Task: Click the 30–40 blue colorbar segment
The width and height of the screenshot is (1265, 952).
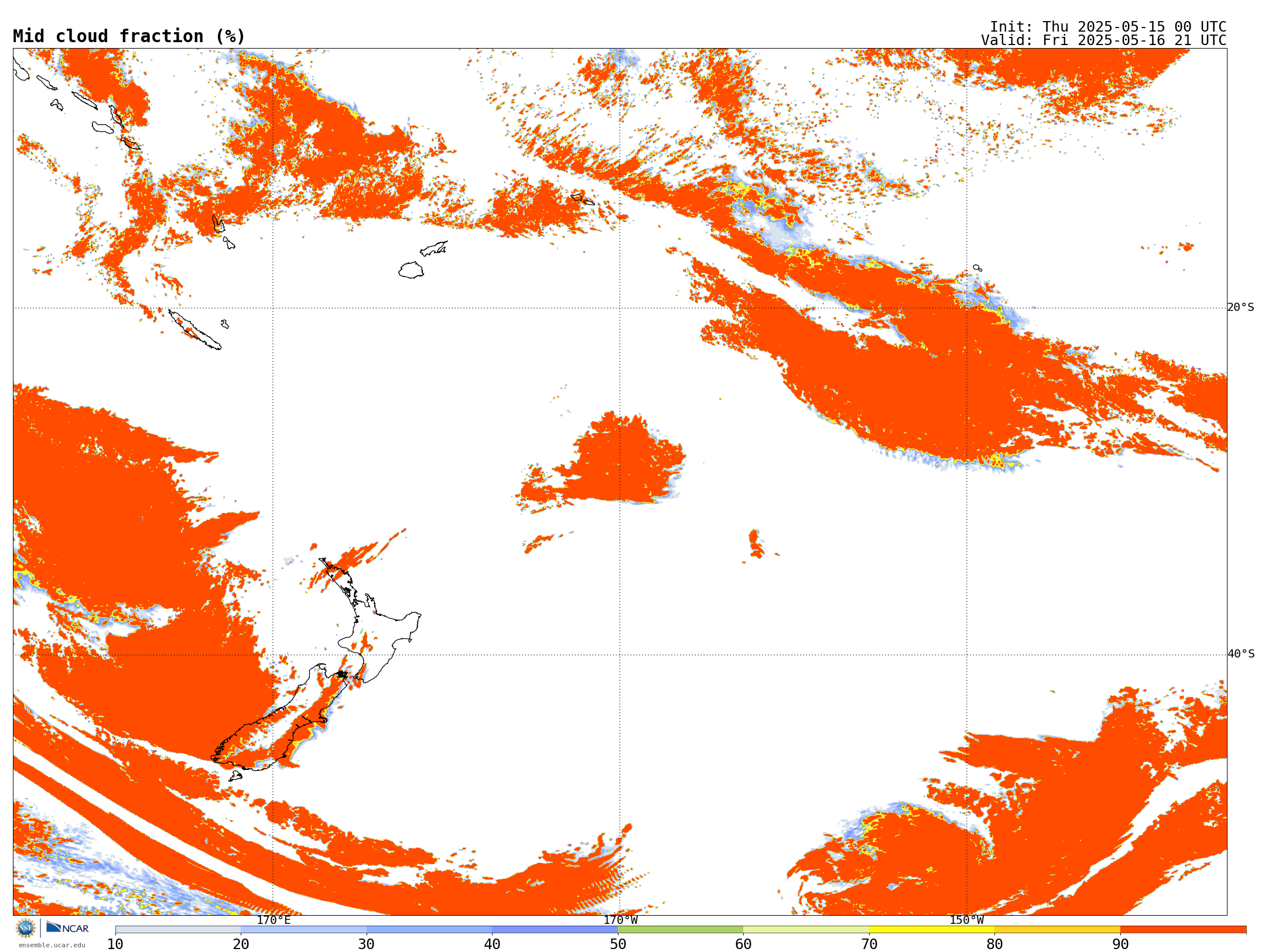Action: coord(429,930)
